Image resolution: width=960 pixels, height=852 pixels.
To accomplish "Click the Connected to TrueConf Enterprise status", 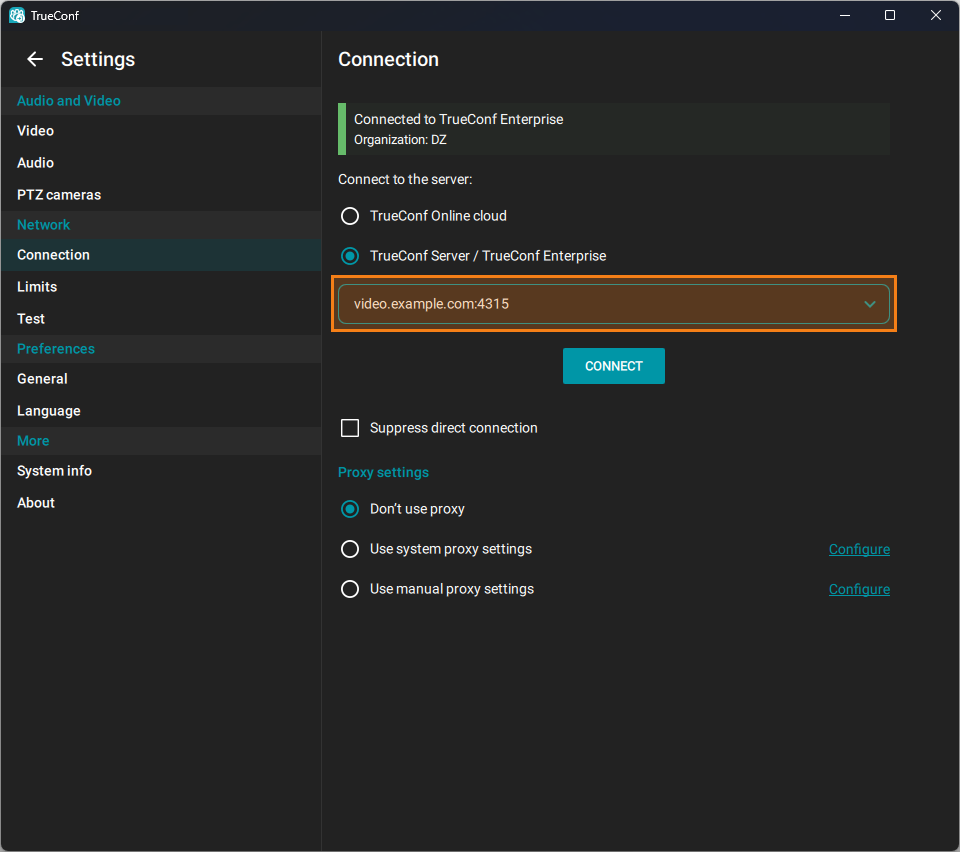I will coord(459,119).
